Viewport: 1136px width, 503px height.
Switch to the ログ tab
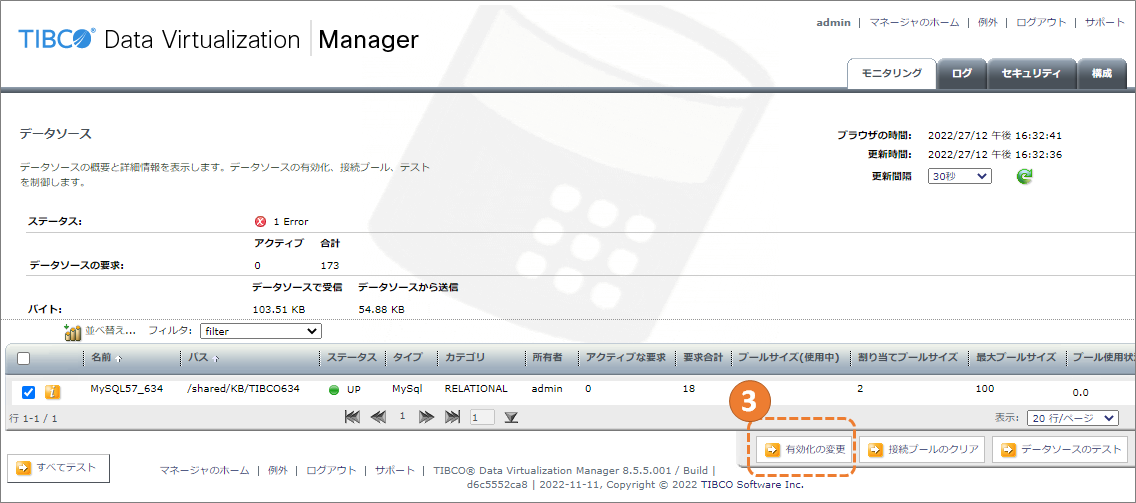pos(961,73)
